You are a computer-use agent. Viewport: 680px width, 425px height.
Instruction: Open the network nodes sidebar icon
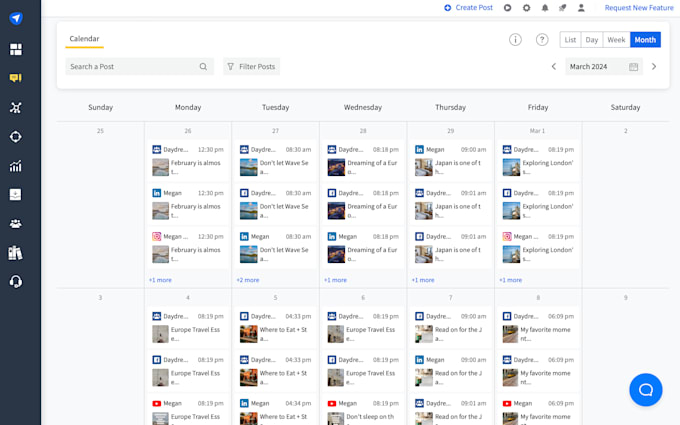pos(16,108)
